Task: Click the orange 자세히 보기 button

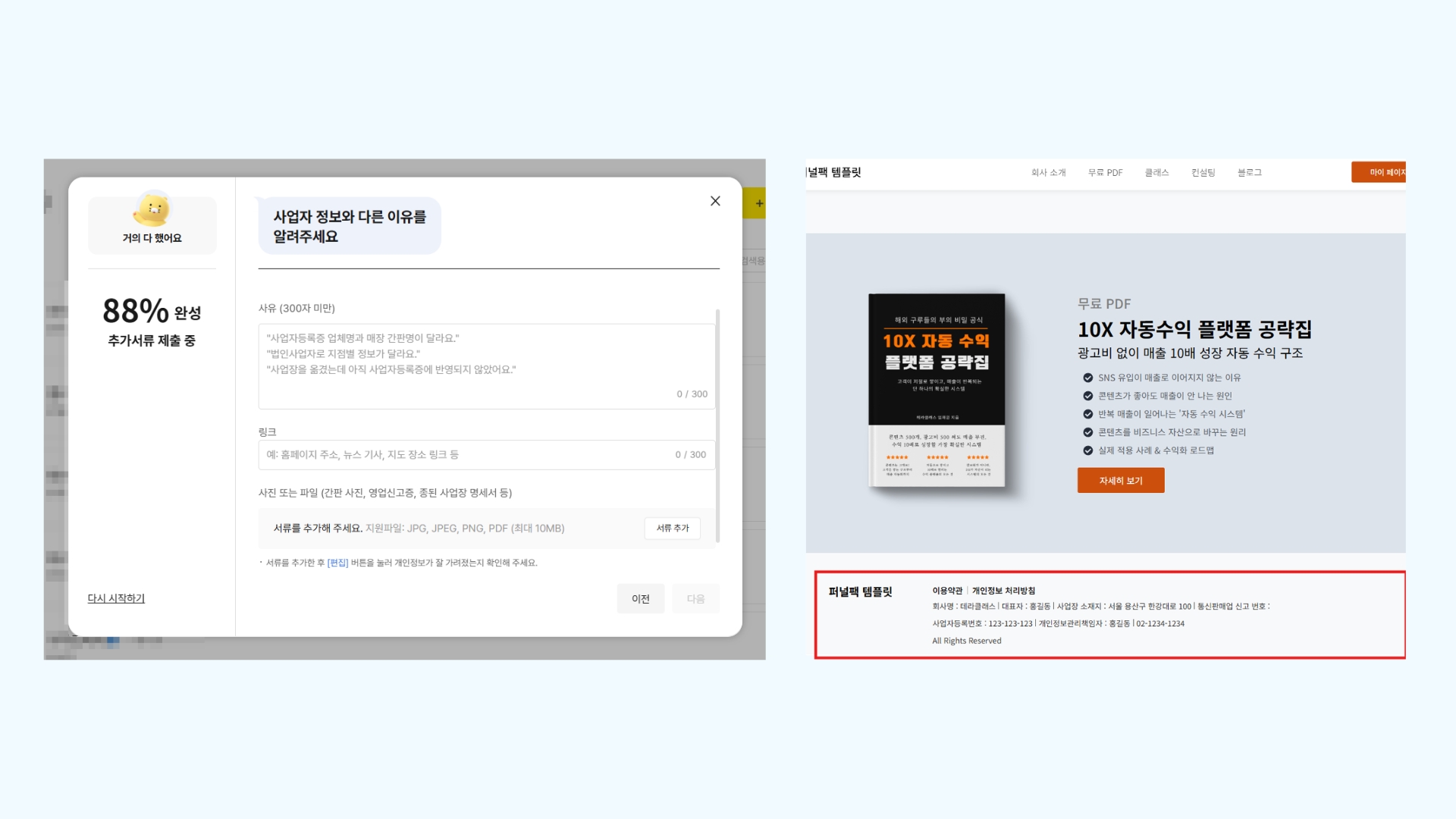Action: (x=1121, y=481)
